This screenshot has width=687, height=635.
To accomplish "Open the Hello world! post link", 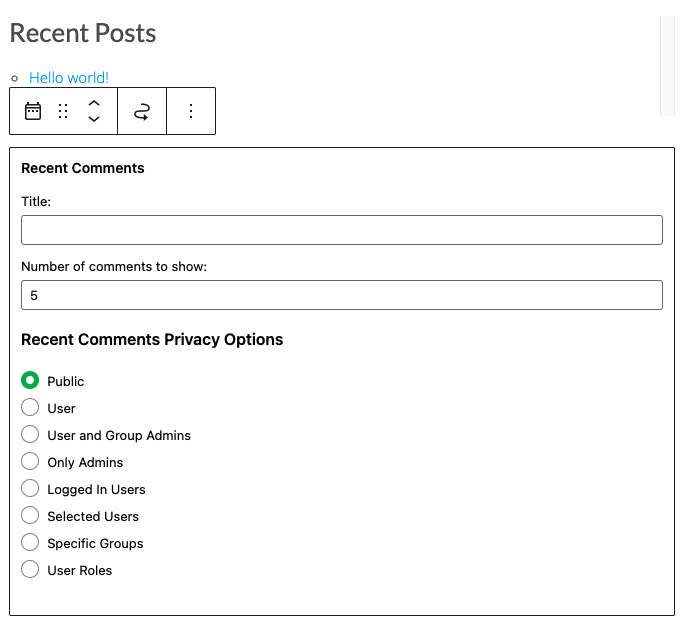I will (69, 77).
